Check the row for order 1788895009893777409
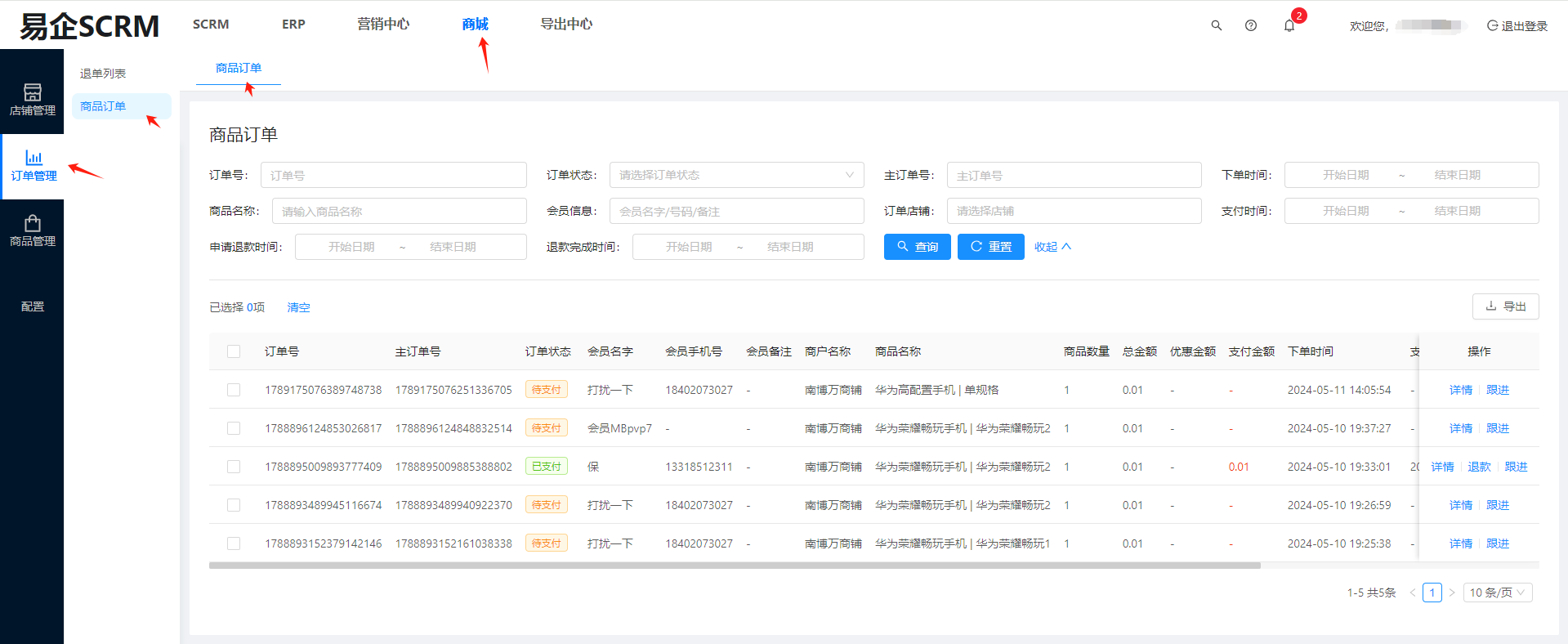The height and width of the screenshot is (644, 1568). click(234, 467)
